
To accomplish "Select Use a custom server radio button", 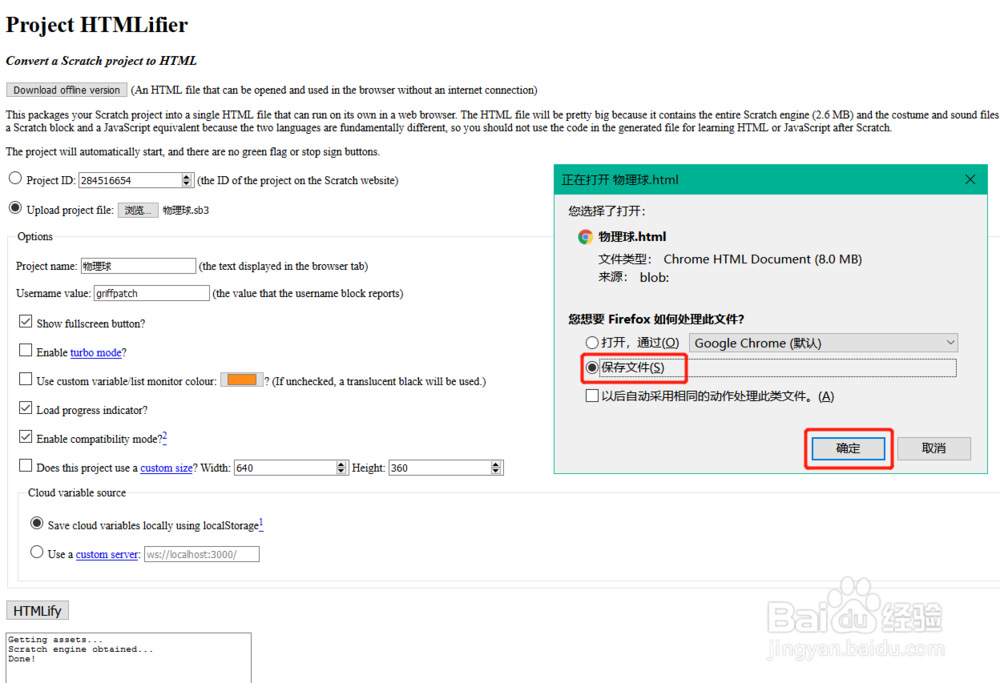I will tap(37, 552).
